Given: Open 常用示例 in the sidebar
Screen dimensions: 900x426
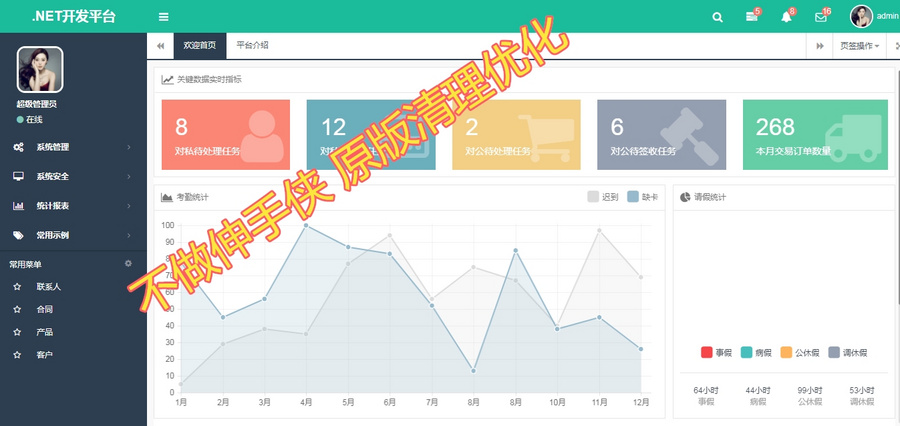Looking at the screenshot, I should click(73, 235).
